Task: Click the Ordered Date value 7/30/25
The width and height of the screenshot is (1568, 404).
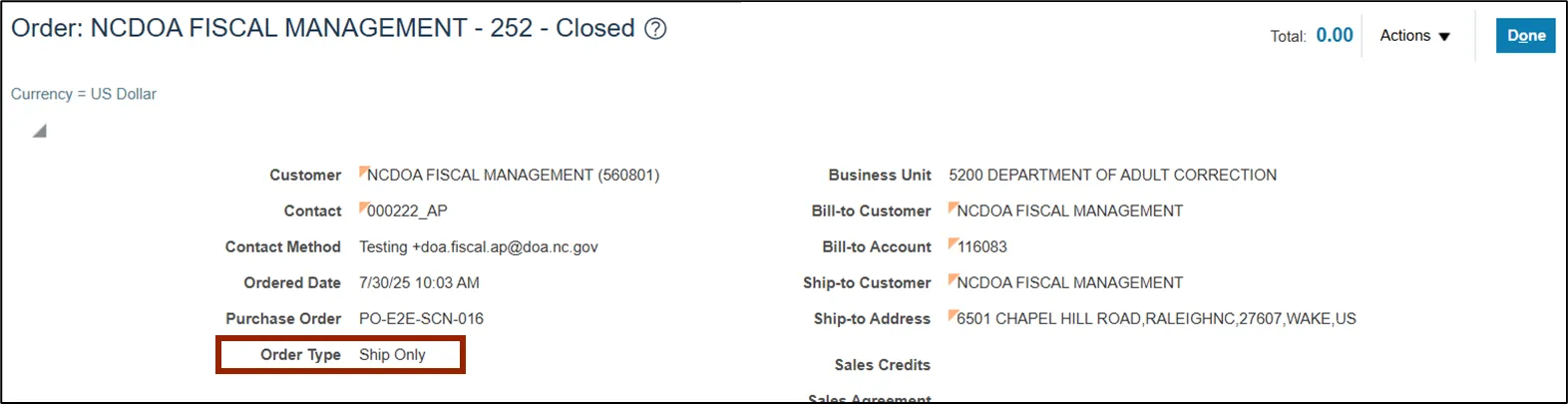Action: (x=419, y=283)
